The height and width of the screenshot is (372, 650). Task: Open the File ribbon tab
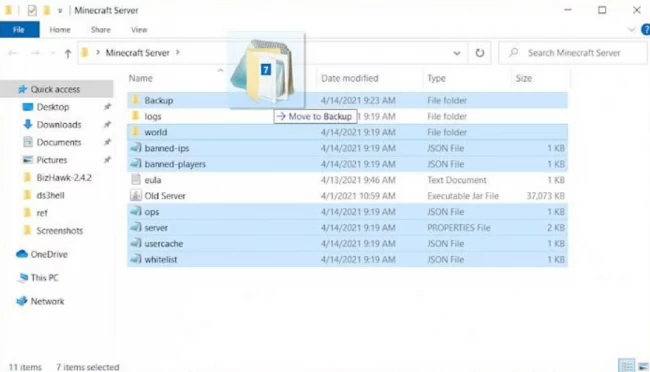coord(19,30)
